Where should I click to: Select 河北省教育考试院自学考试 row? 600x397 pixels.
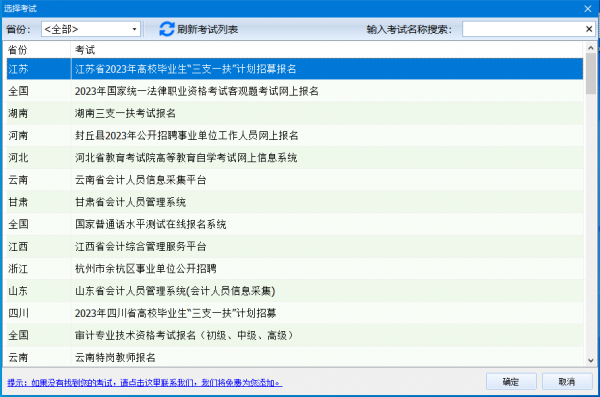[x=295, y=158]
